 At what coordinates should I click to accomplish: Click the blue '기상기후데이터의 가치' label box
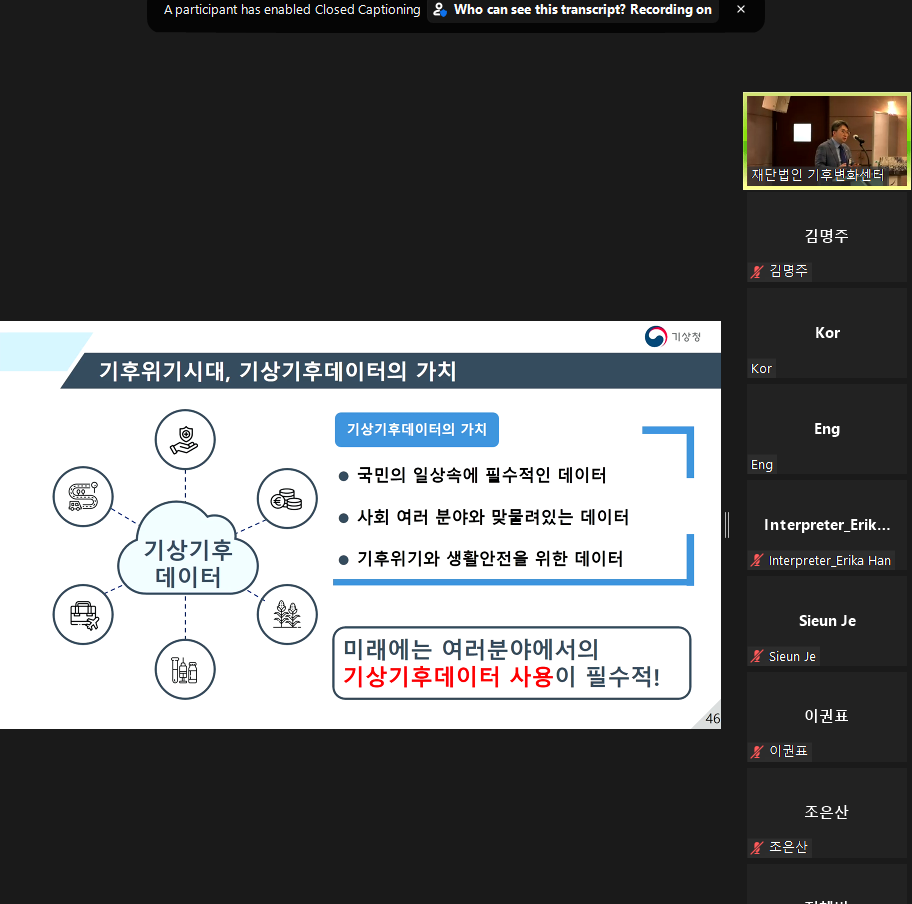tap(416, 429)
